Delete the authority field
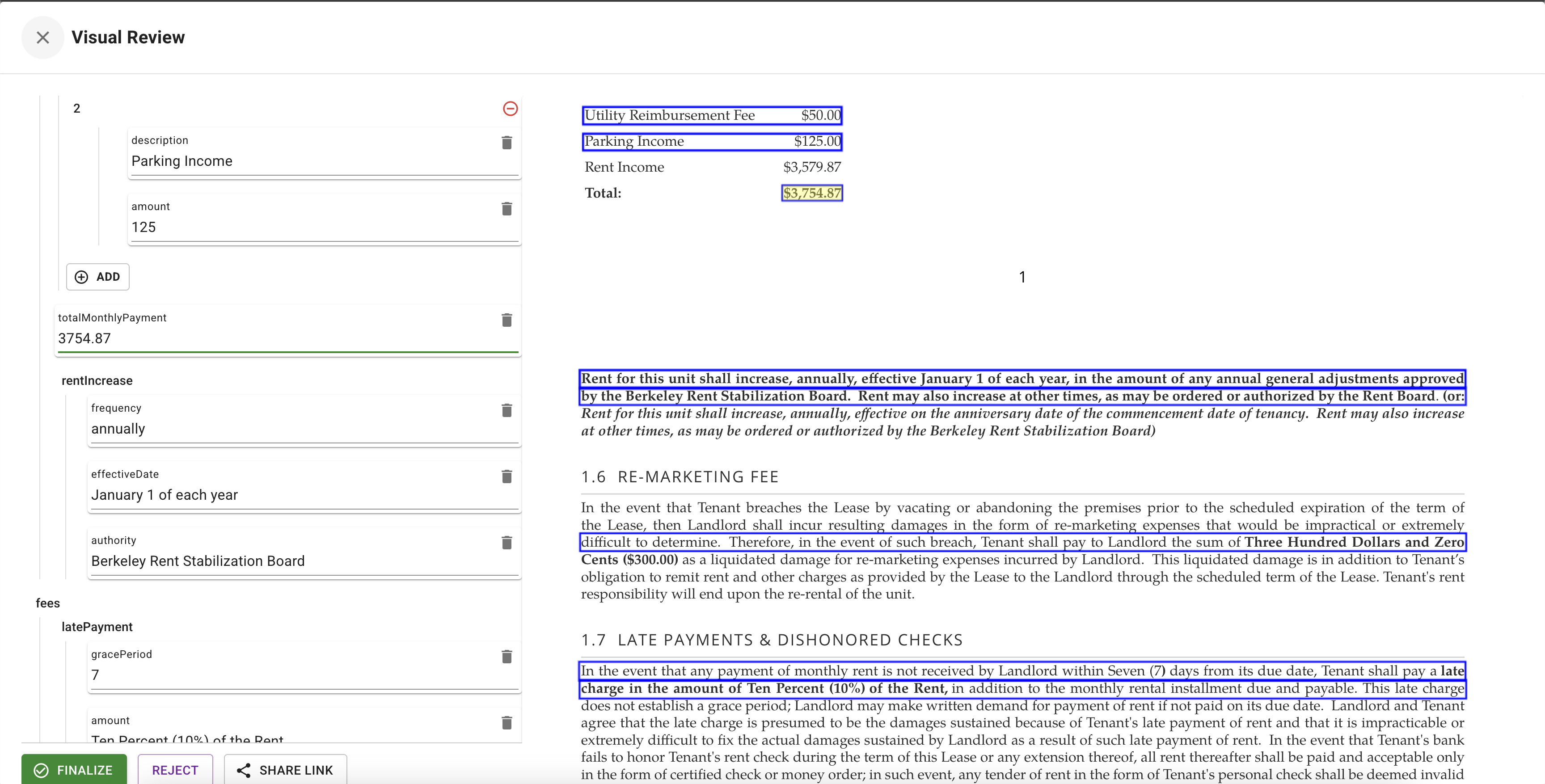The image size is (1545, 784). [x=506, y=543]
